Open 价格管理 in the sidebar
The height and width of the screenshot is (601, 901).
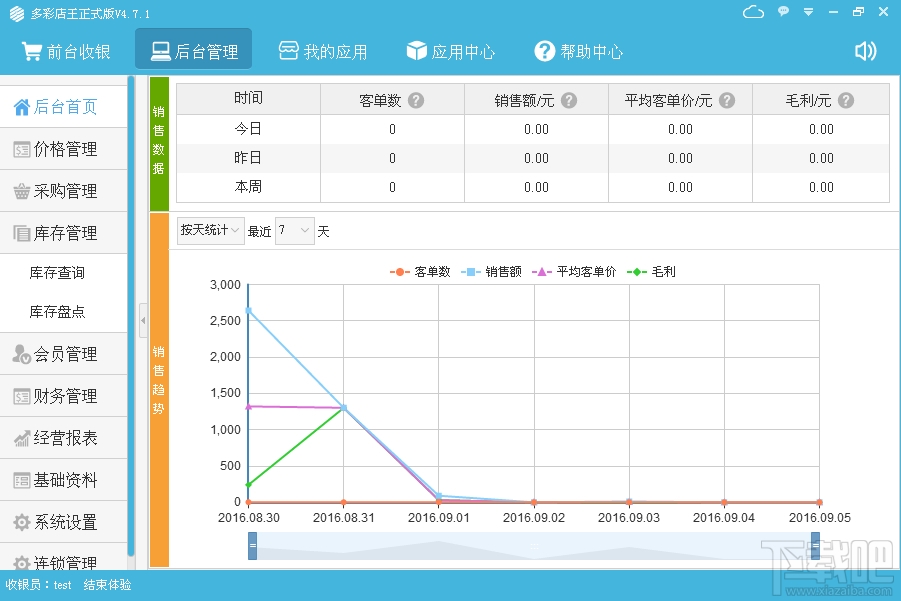tap(63, 149)
